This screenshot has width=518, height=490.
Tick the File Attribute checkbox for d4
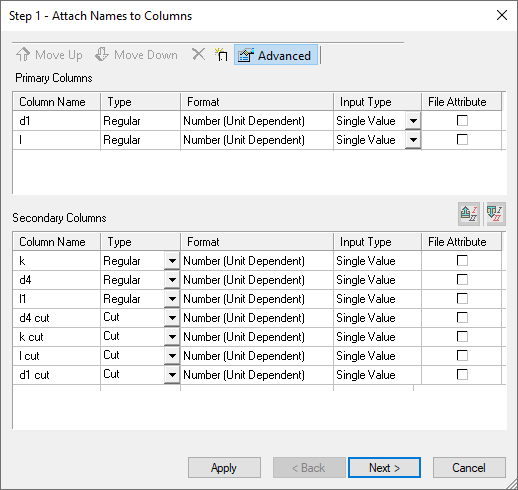coord(462,279)
